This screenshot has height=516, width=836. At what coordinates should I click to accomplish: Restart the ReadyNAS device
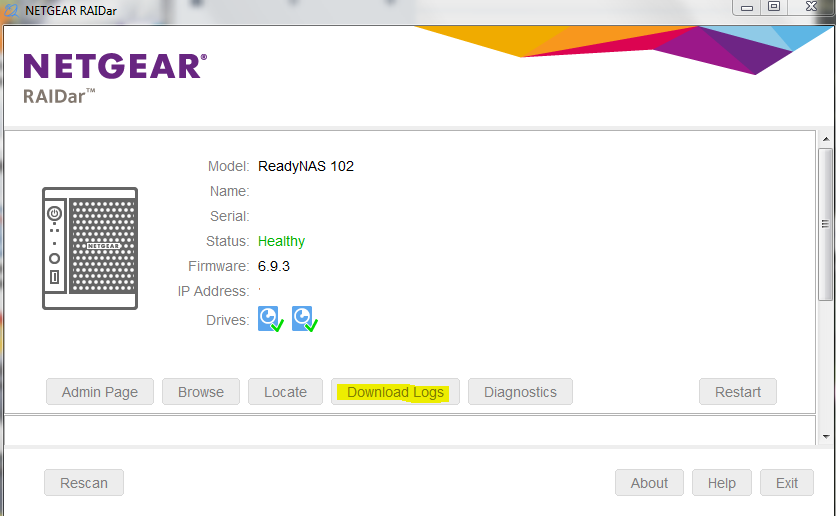tap(738, 392)
